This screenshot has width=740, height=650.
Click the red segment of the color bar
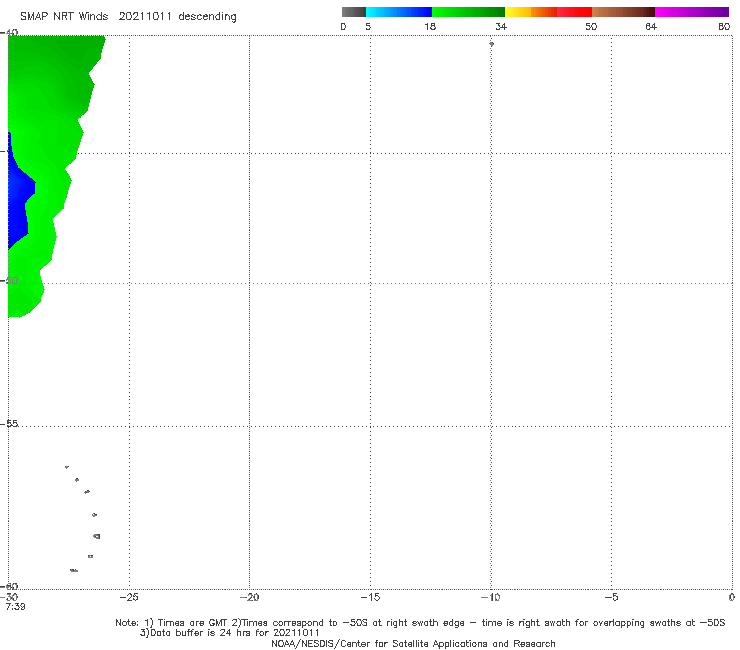[574, 12]
